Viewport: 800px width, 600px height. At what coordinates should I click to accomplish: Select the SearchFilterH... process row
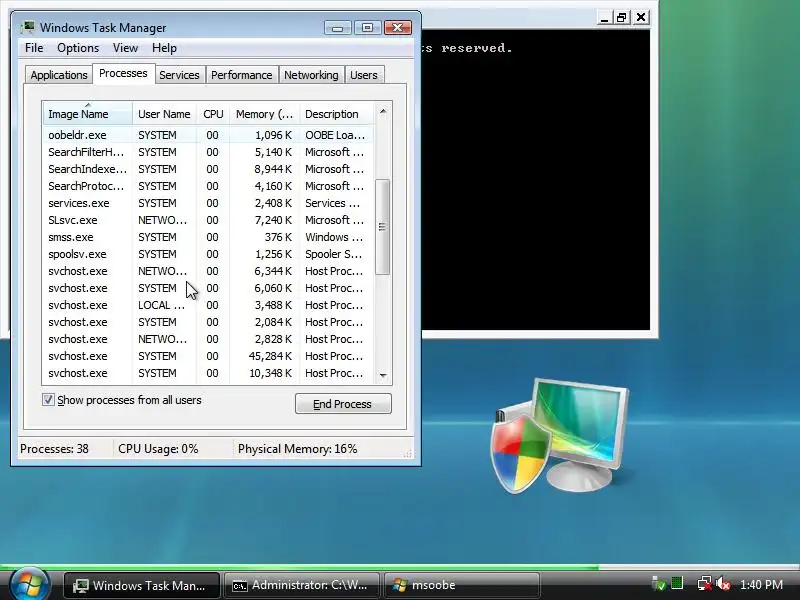coord(208,152)
